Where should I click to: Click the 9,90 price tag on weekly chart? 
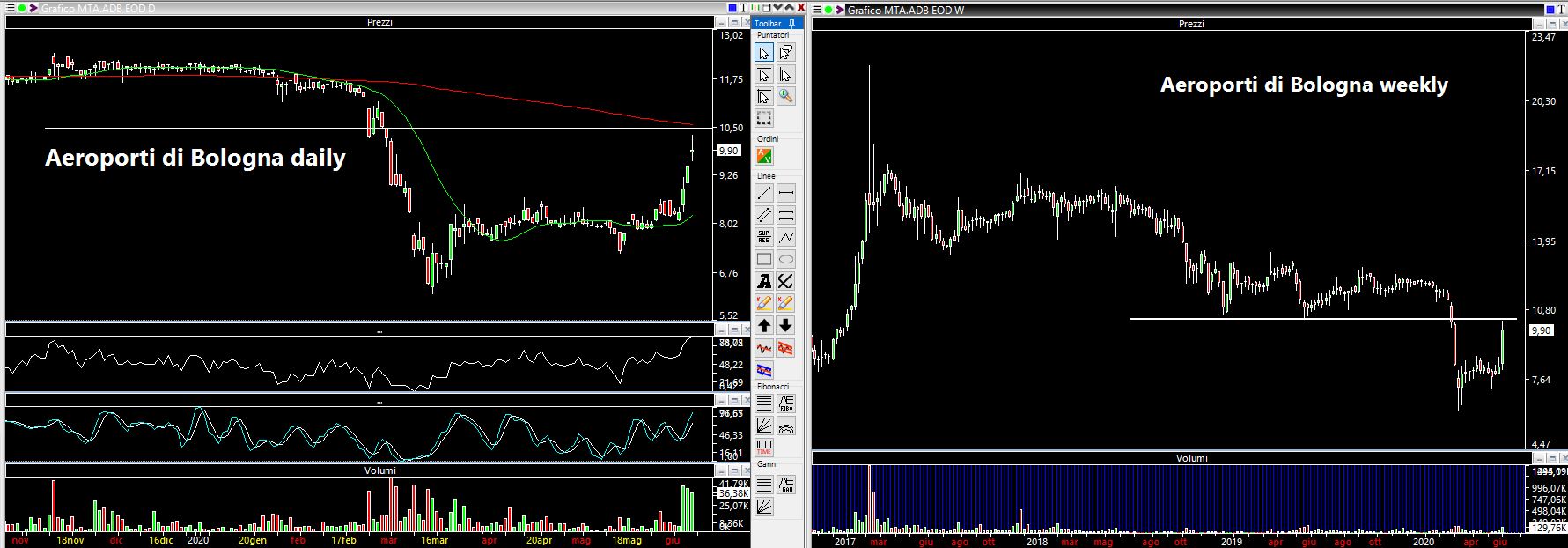coord(1541,330)
